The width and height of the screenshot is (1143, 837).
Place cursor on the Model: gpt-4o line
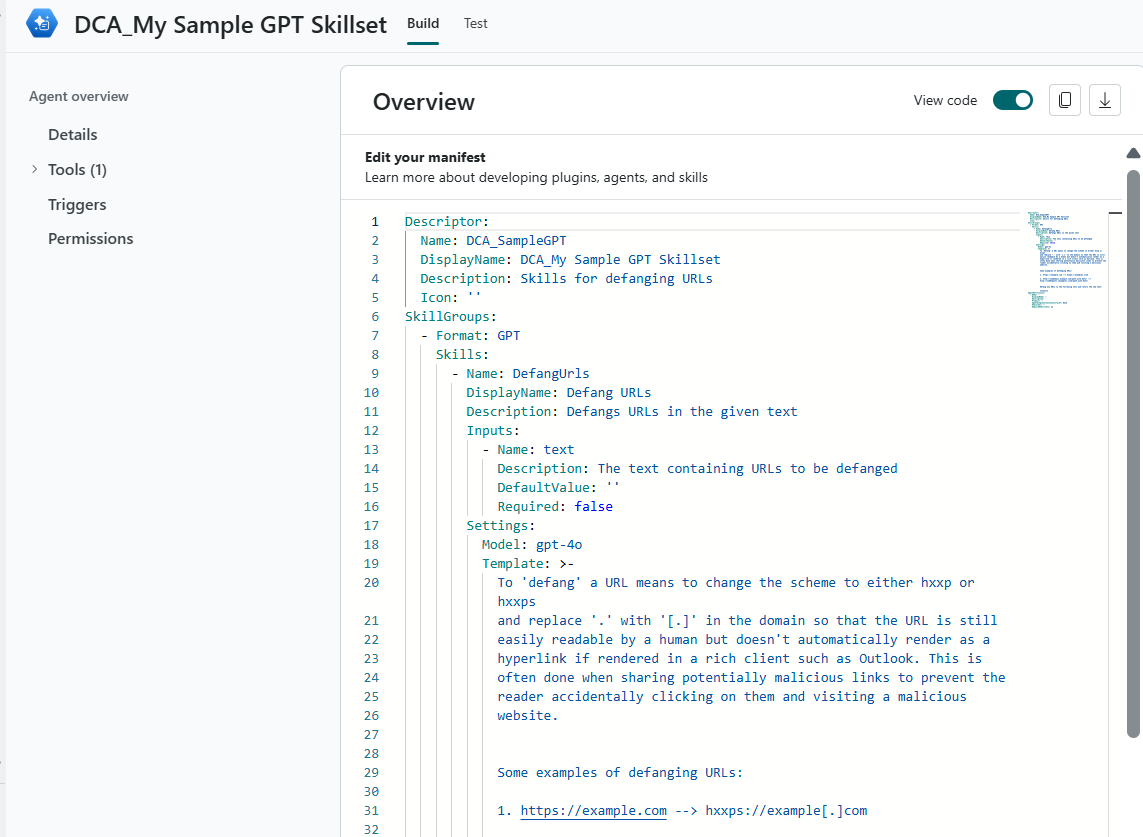[x=532, y=545]
